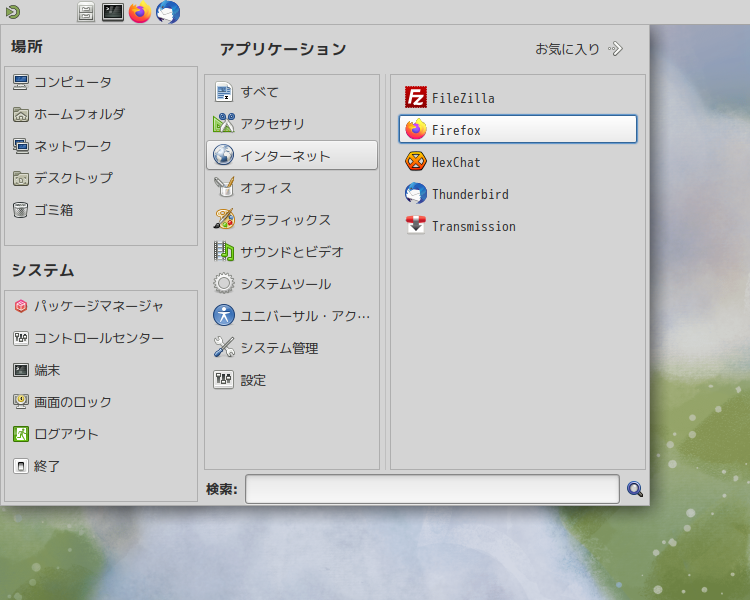This screenshot has width=750, height=600.
Task: Open terminal launcher in top panel
Action: [113, 12]
